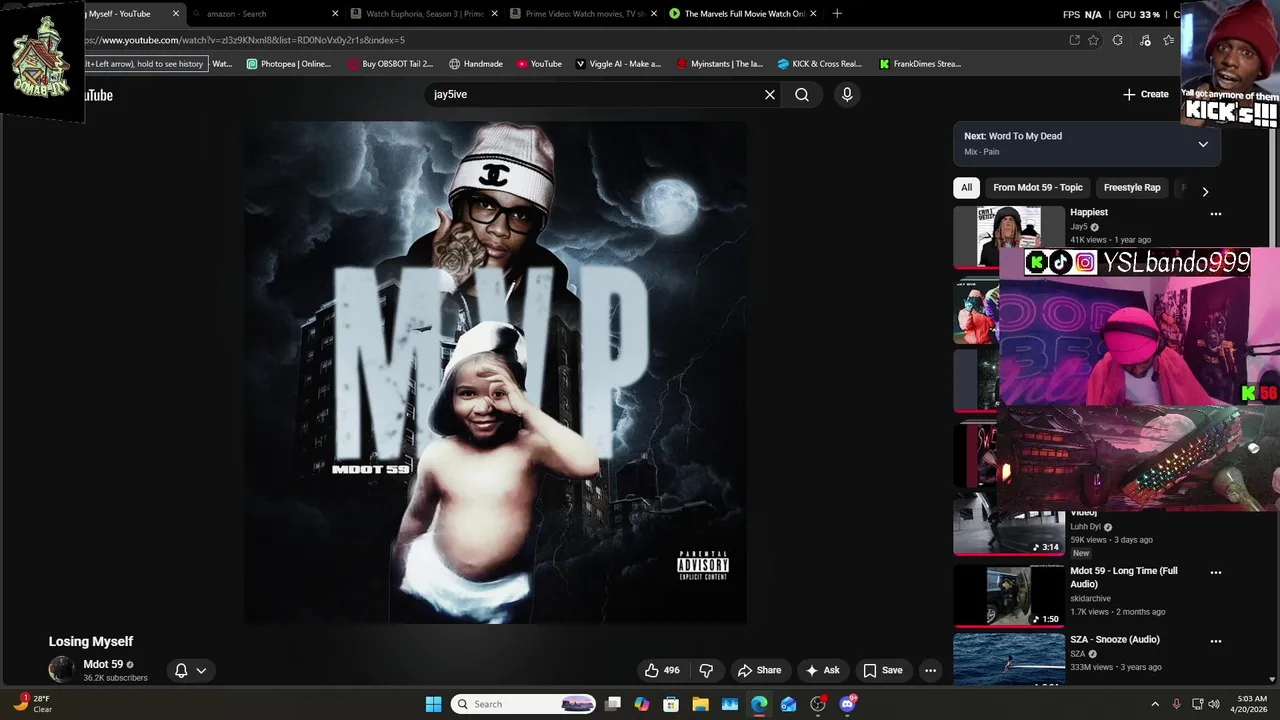Open Microsoft Store from the taskbar
Image resolution: width=1280 pixels, height=720 pixels.
click(x=671, y=704)
